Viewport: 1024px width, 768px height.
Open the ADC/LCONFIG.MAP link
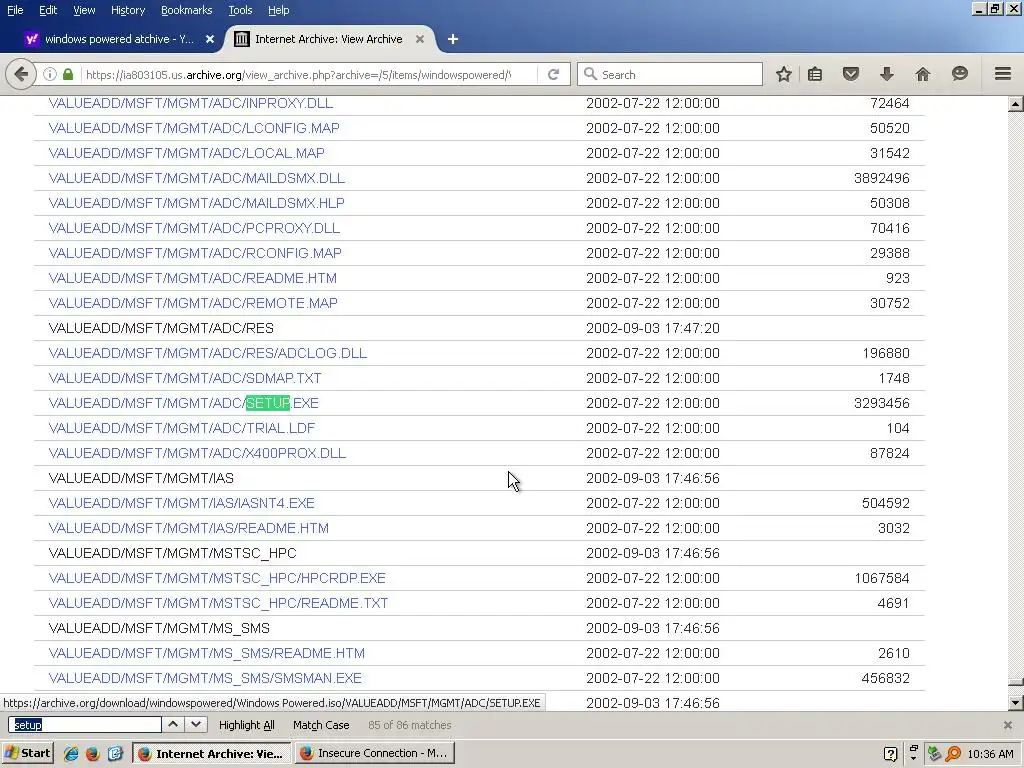pos(194,128)
